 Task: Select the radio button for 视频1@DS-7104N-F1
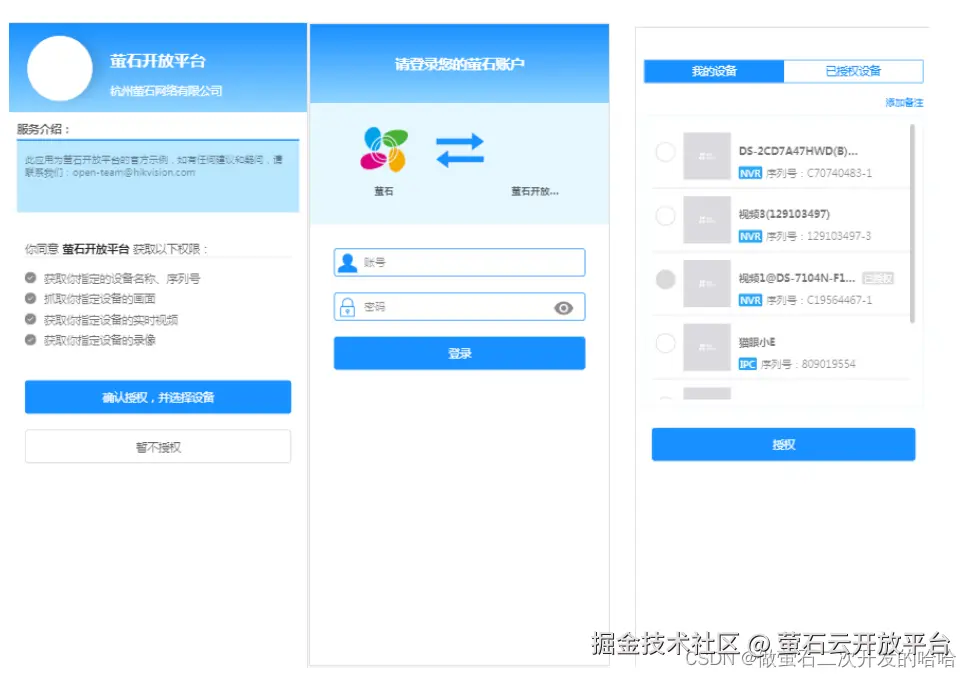pos(665,280)
